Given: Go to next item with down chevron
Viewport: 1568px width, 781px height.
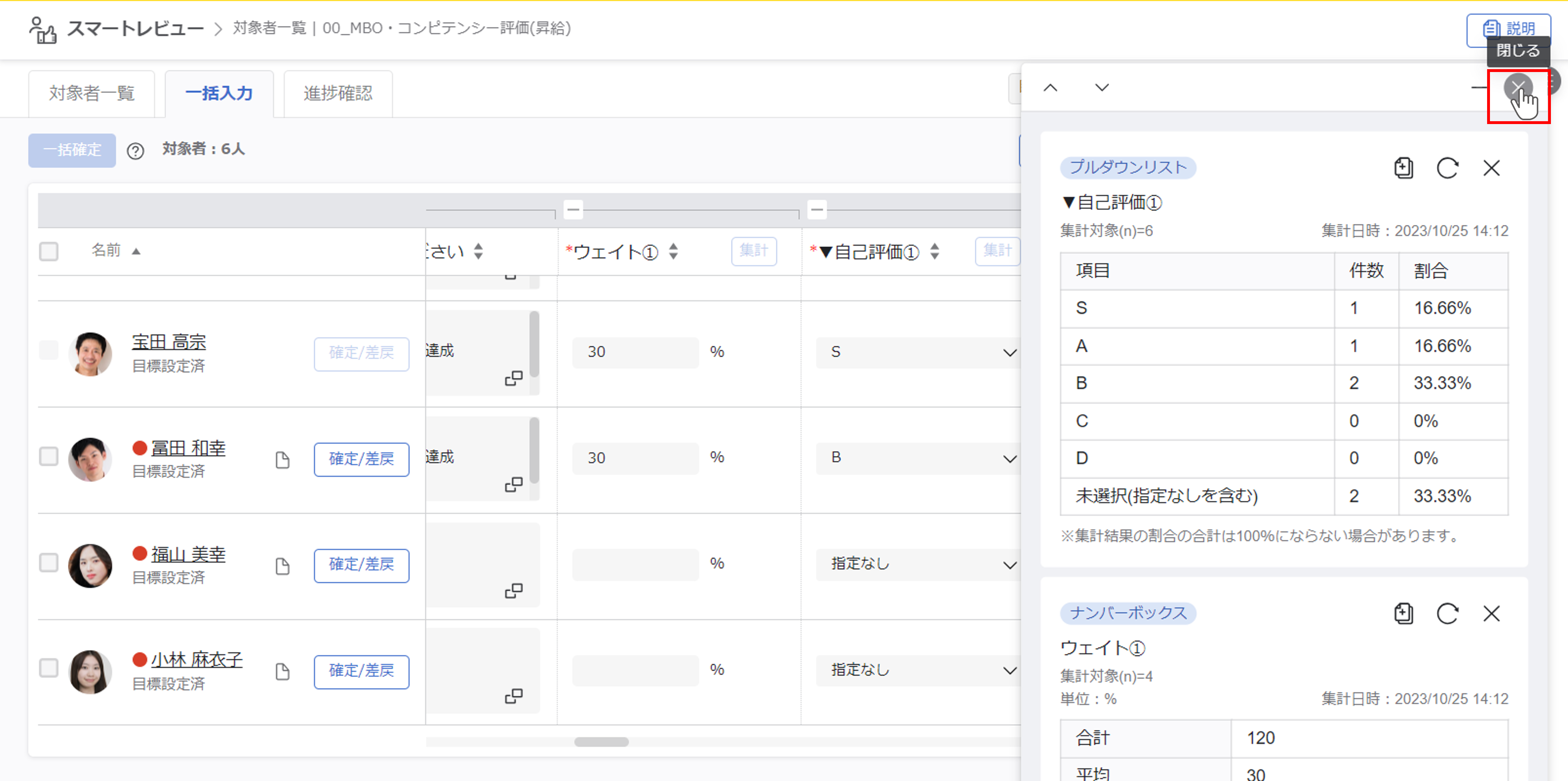Looking at the screenshot, I should [x=1102, y=88].
